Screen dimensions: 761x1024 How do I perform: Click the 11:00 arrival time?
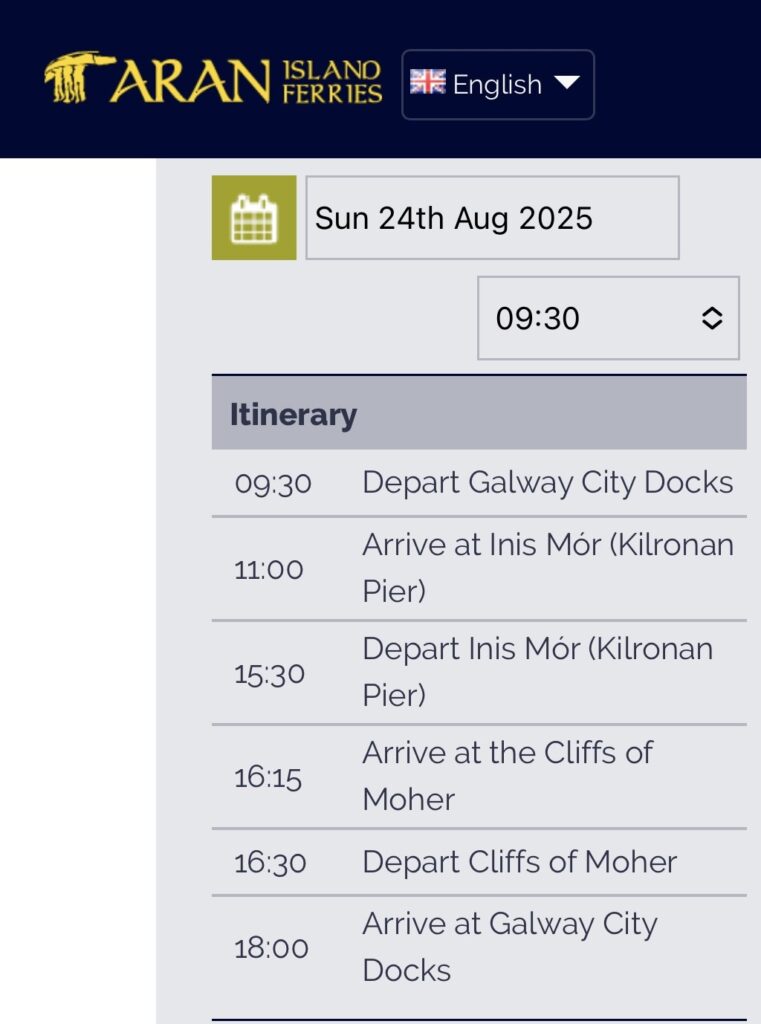(269, 570)
